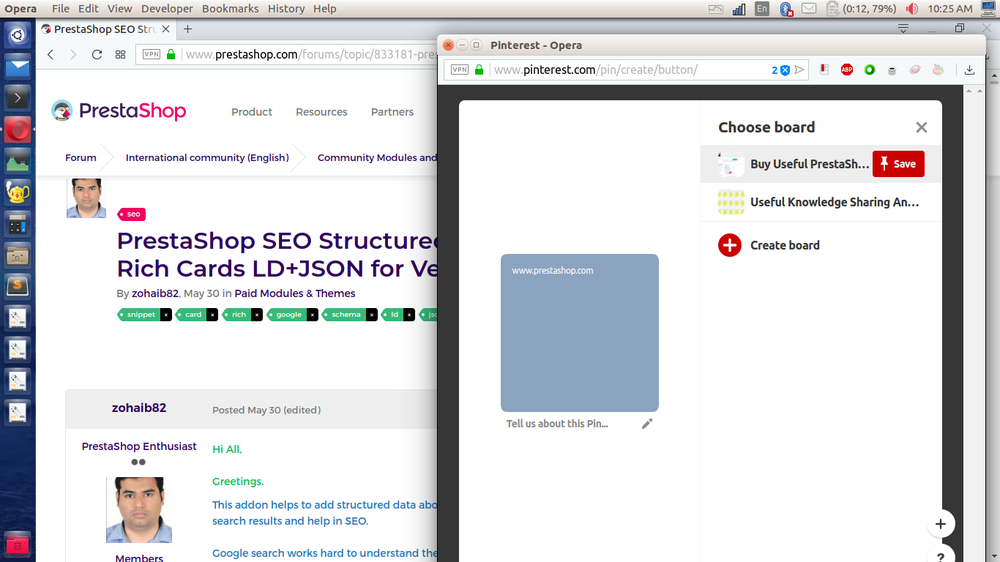Click the VPN badge in Pinterest address bar
Screen dimensions: 1000x562
[x=459, y=70]
